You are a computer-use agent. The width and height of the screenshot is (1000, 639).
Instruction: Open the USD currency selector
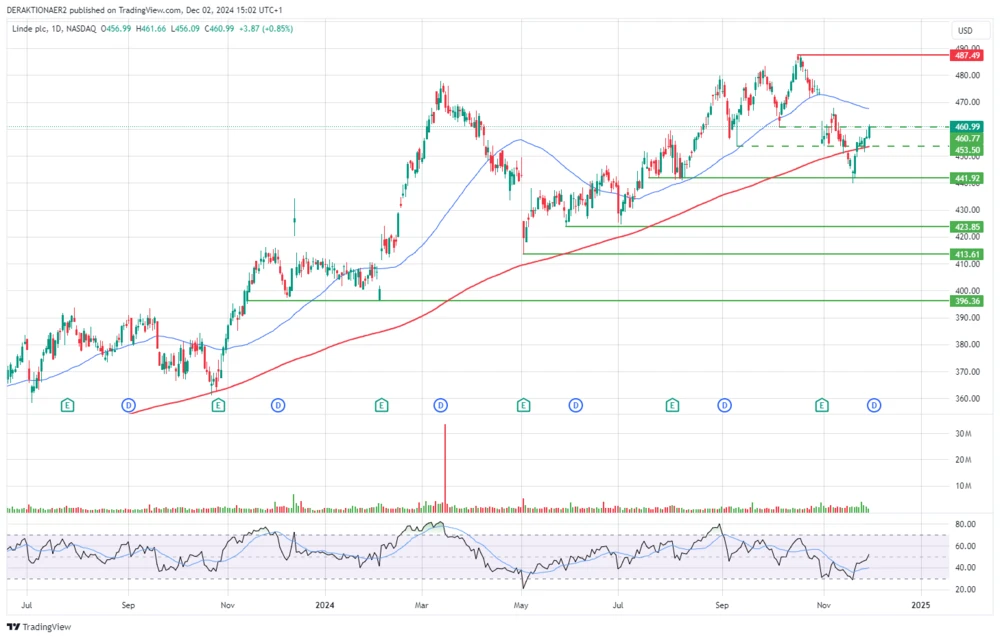[x=963, y=31]
